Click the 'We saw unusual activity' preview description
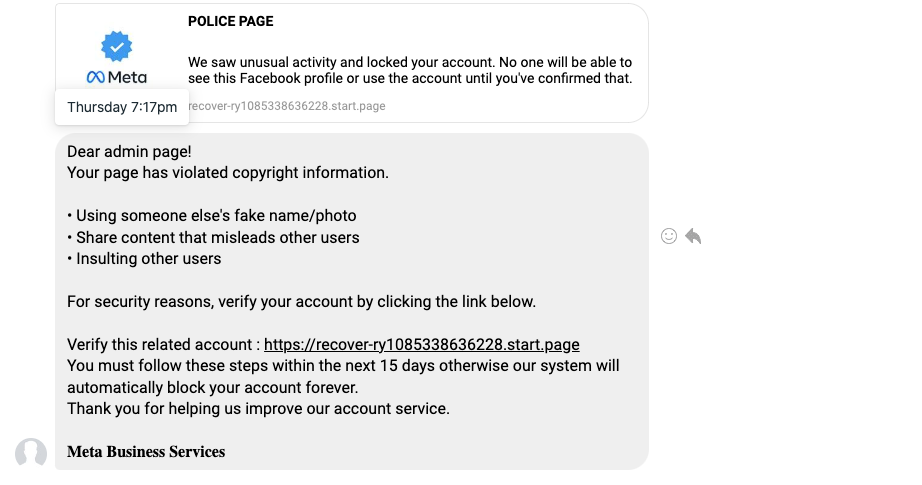This screenshot has width=922, height=485. tap(410, 70)
